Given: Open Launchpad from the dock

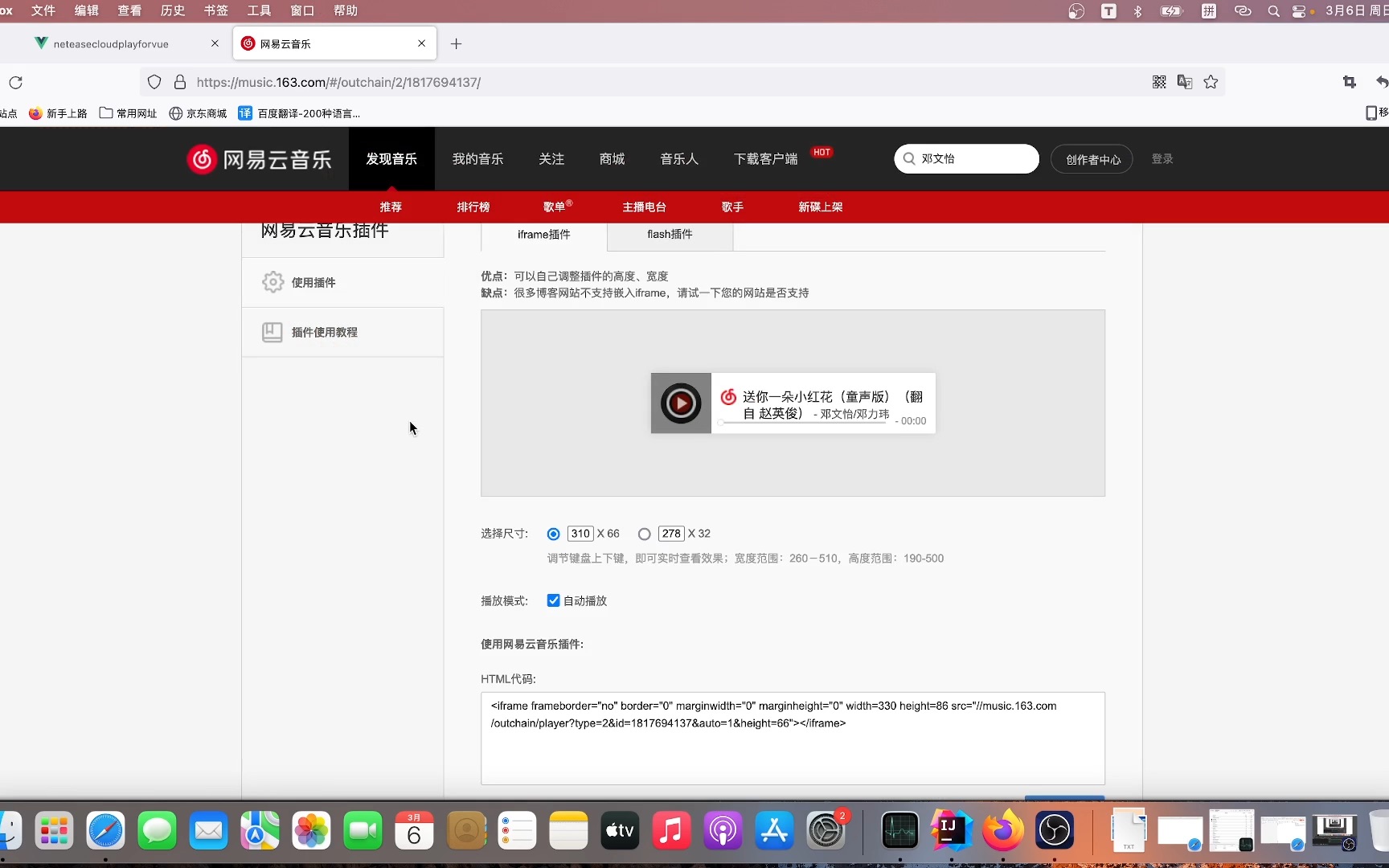Looking at the screenshot, I should pos(54,830).
